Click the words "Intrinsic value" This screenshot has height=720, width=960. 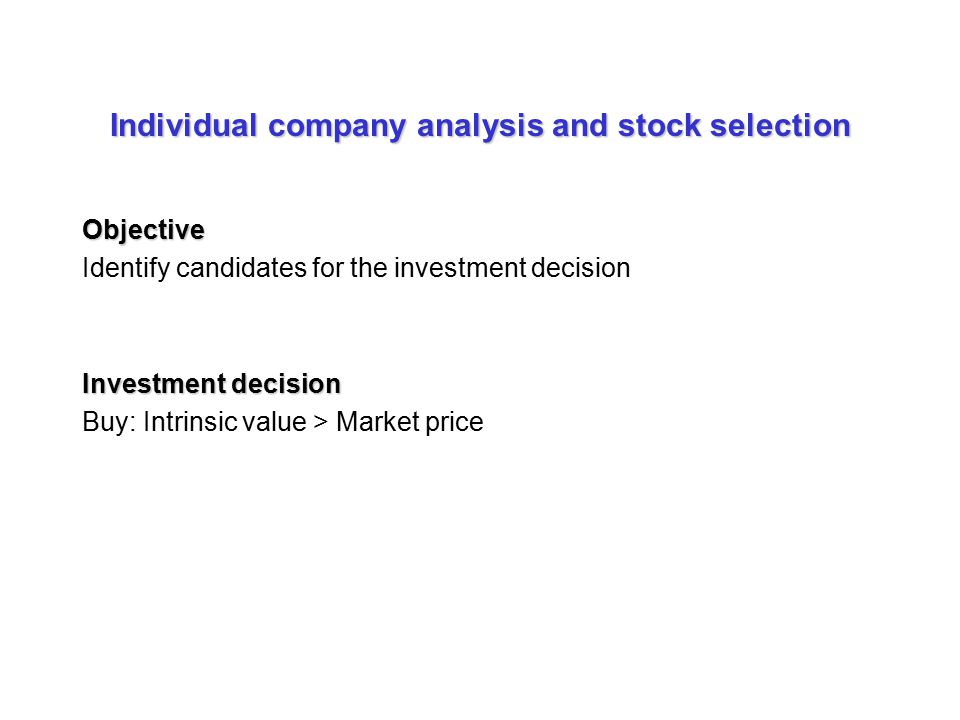(x=225, y=422)
